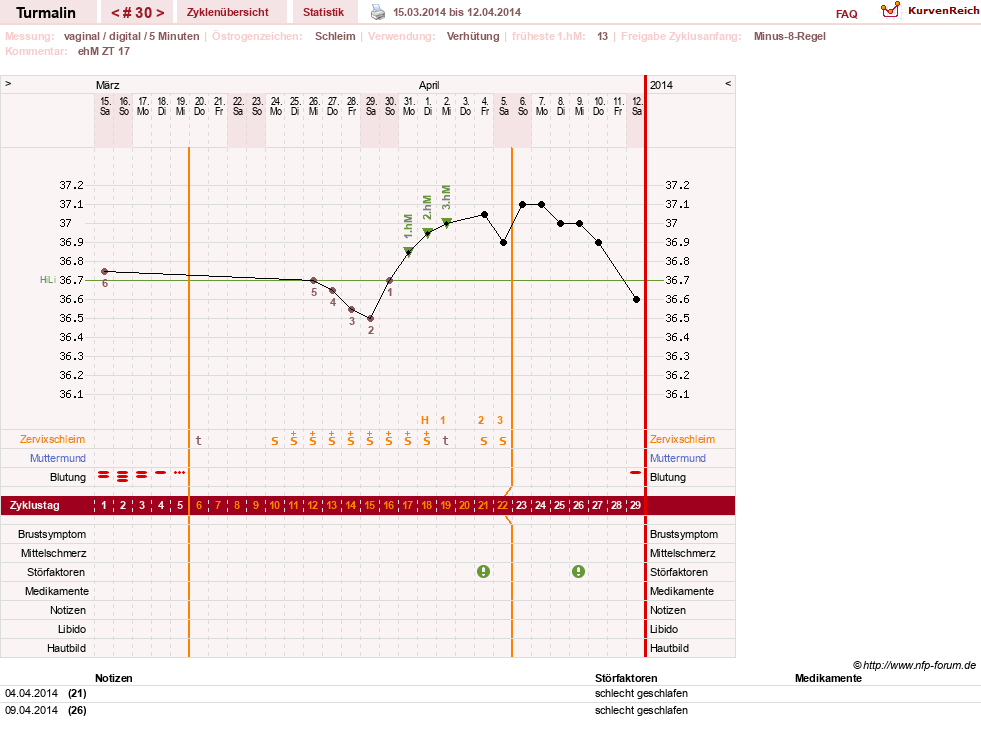Click the lowest temperature point labeled 2
The height and width of the screenshot is (737, 981).
pos(370,318)
